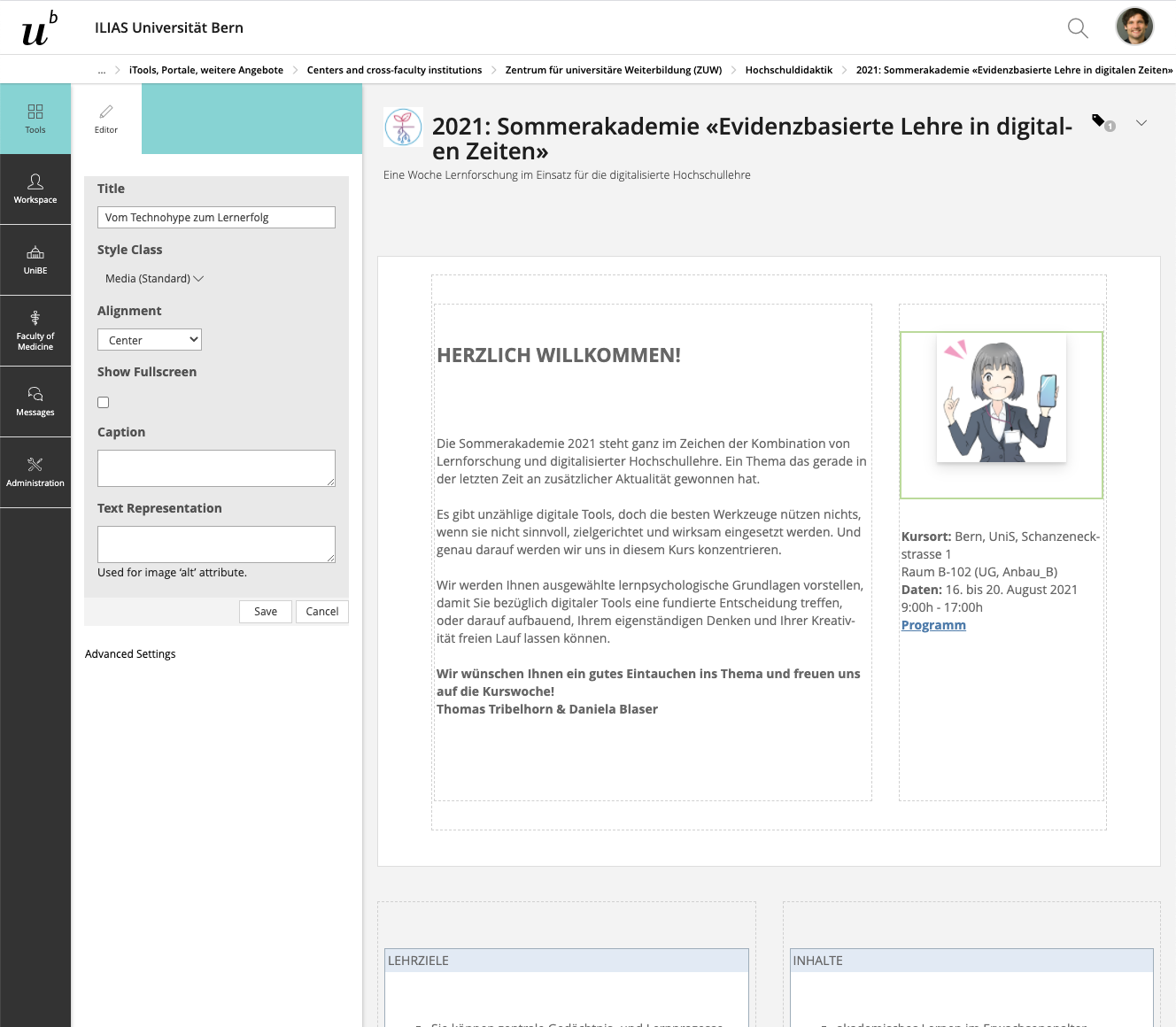Open the Administration tools icon
This screenshot has width=1176, height=1027.
pos(35,472)
